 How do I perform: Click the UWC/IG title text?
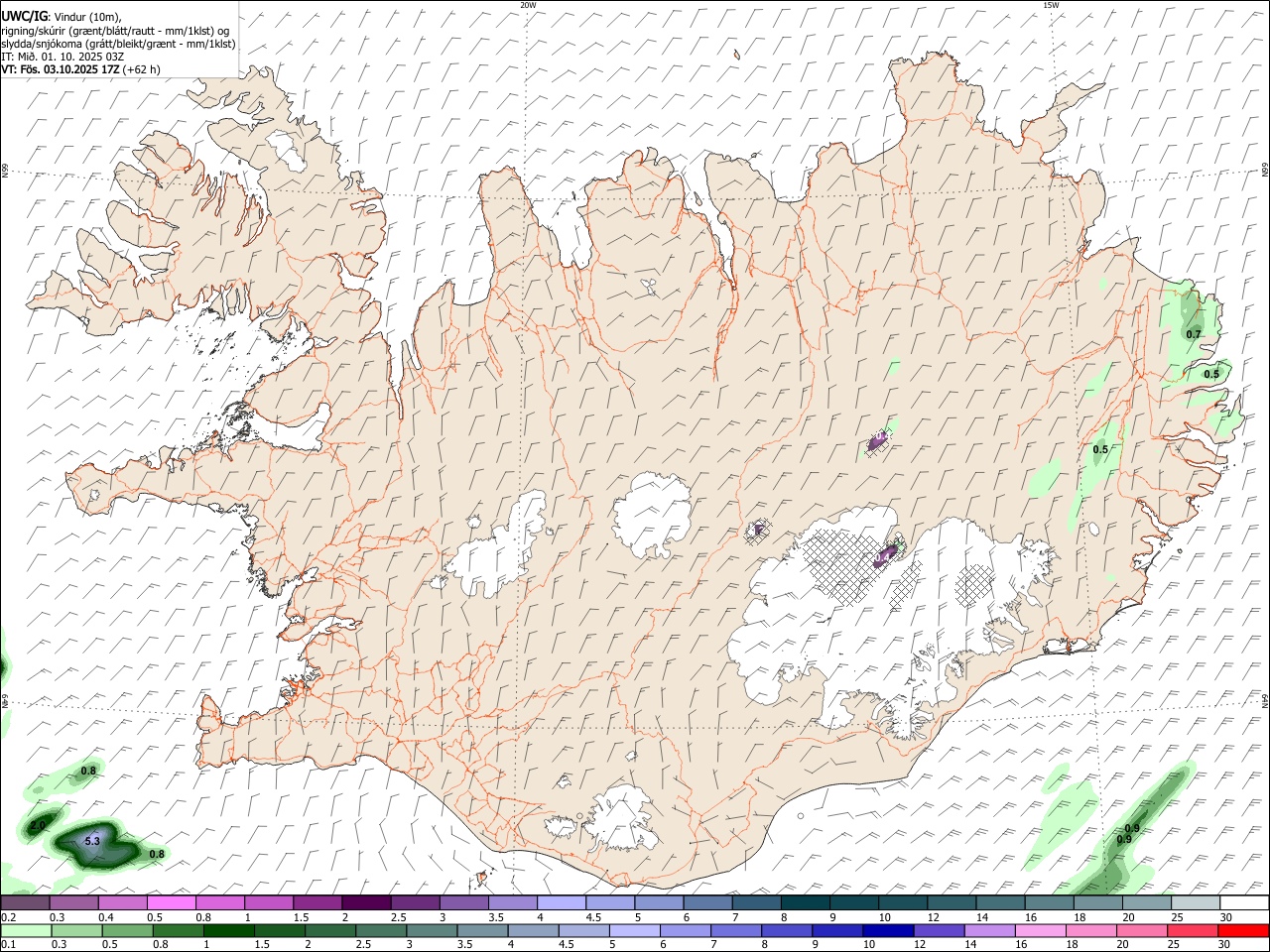point(23,16)
